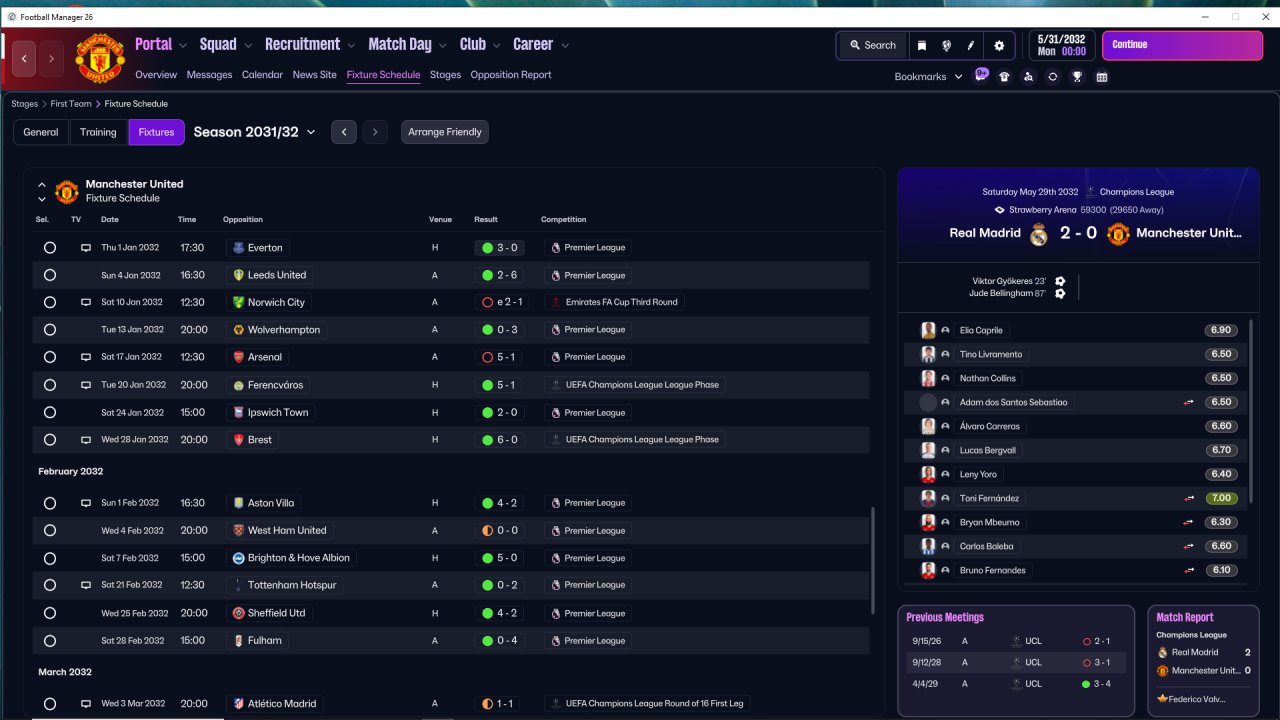1280x720 pixels.
Task: Select the Ferencváros fixture radio button
Action: [x=50, y=385]
